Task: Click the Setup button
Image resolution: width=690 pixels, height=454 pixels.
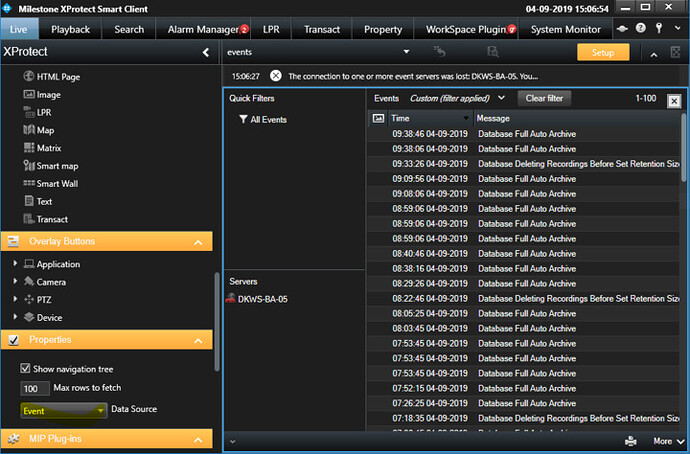Action: [x=603, y=52]
